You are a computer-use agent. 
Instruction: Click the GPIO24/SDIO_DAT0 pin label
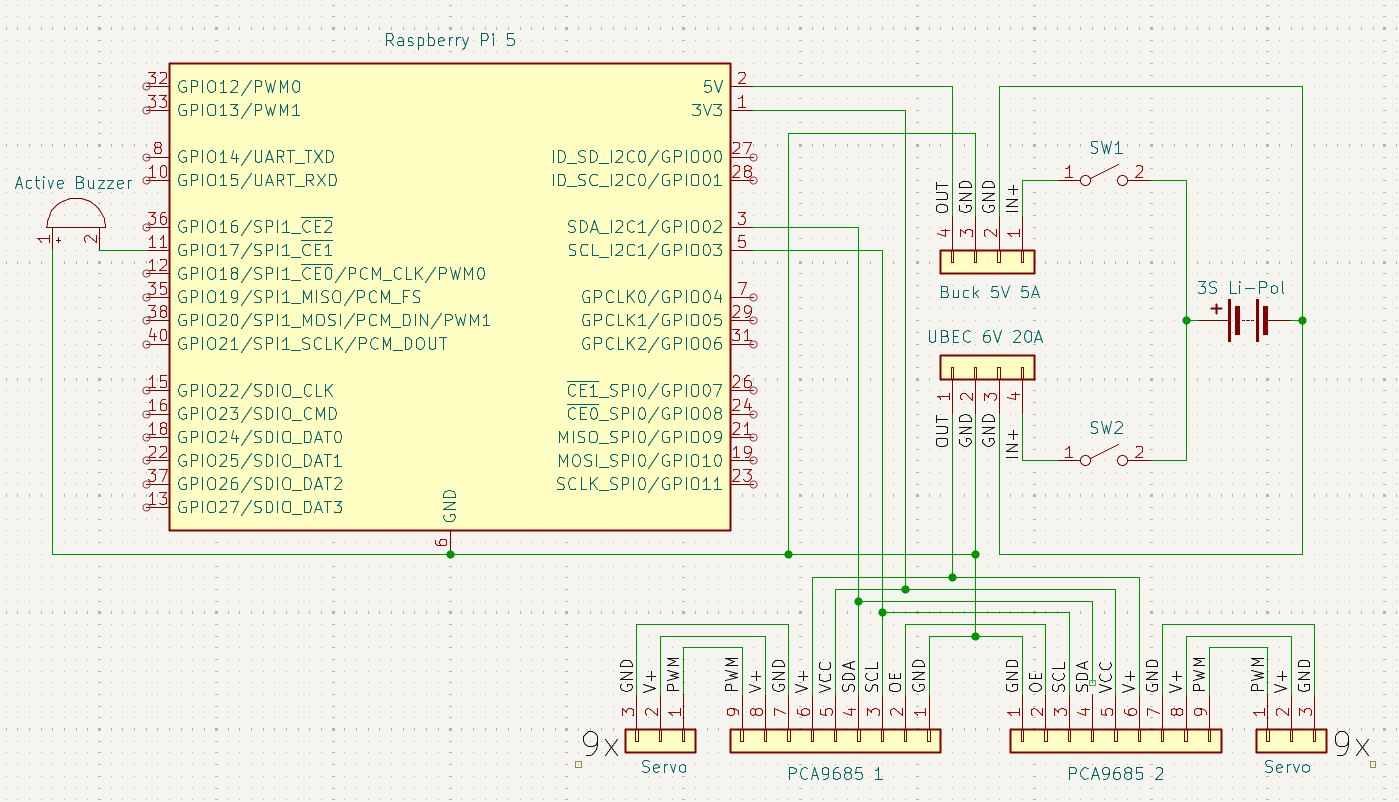[x=260, y=437]
